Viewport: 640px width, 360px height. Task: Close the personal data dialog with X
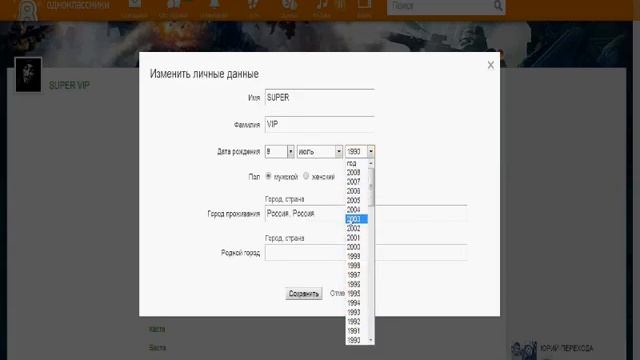coord(490,65)
